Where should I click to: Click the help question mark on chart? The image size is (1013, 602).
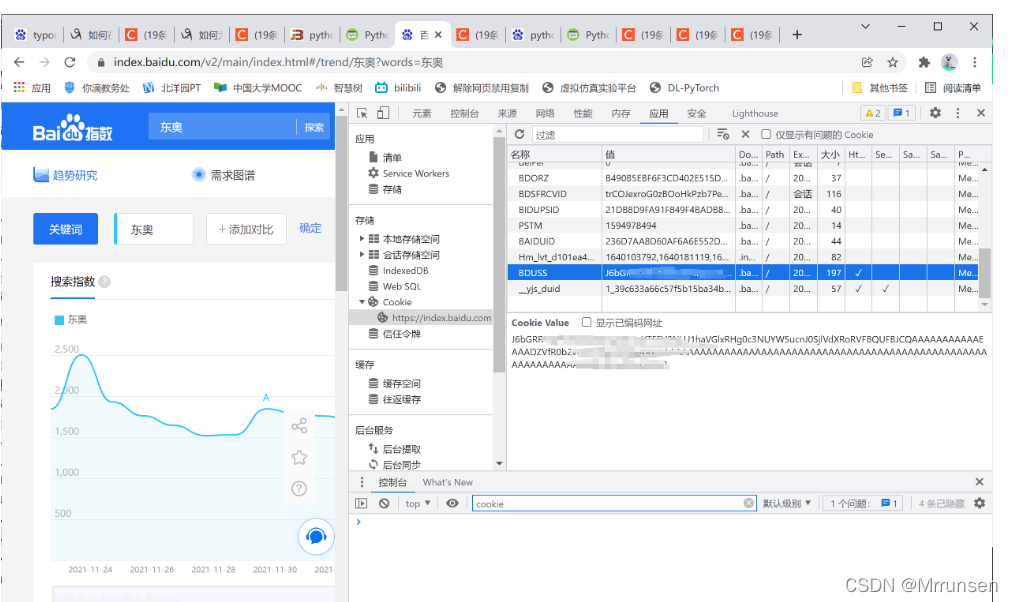coord(299,488)
